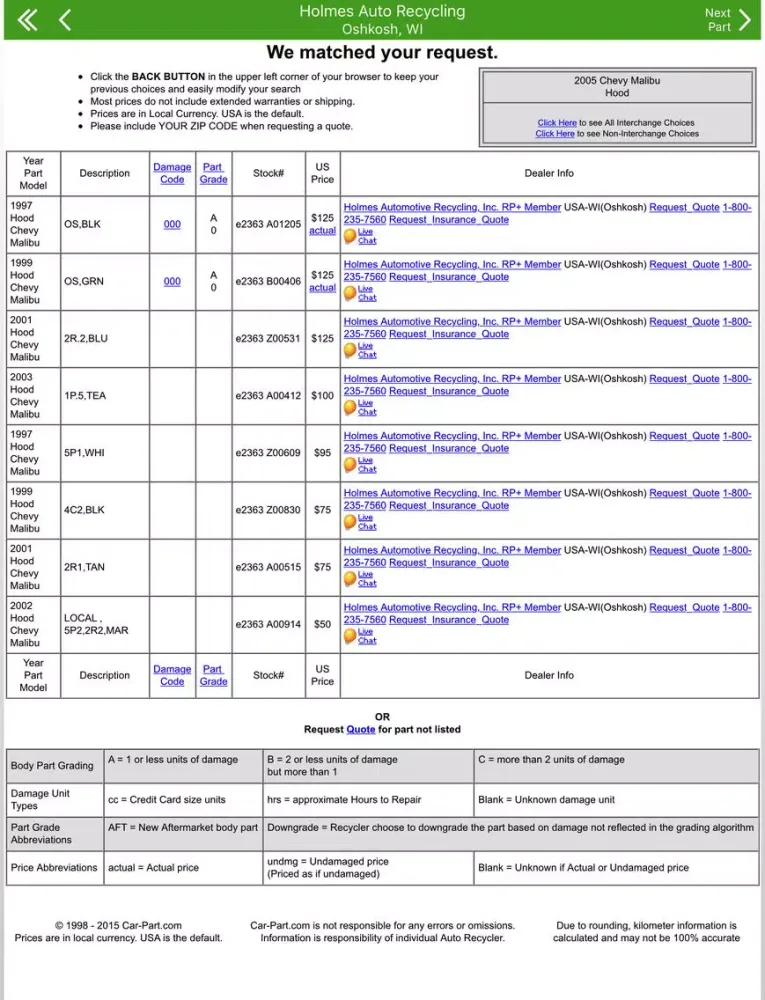
Task: Select the $95 price cell
Action: pos(323,452)
